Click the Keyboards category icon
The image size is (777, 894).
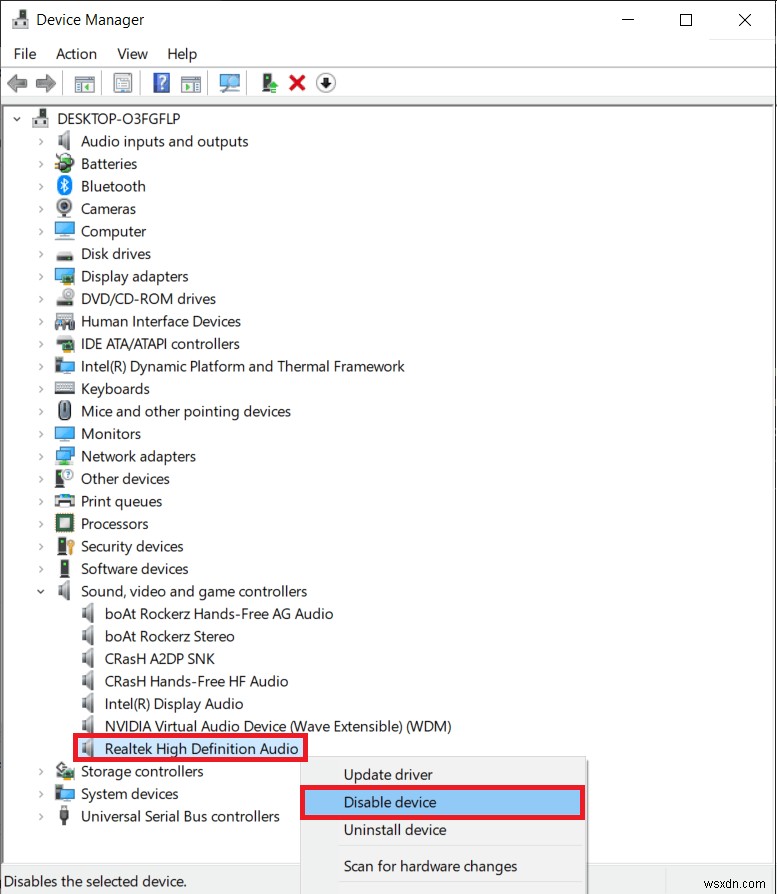tap(64, 388)
